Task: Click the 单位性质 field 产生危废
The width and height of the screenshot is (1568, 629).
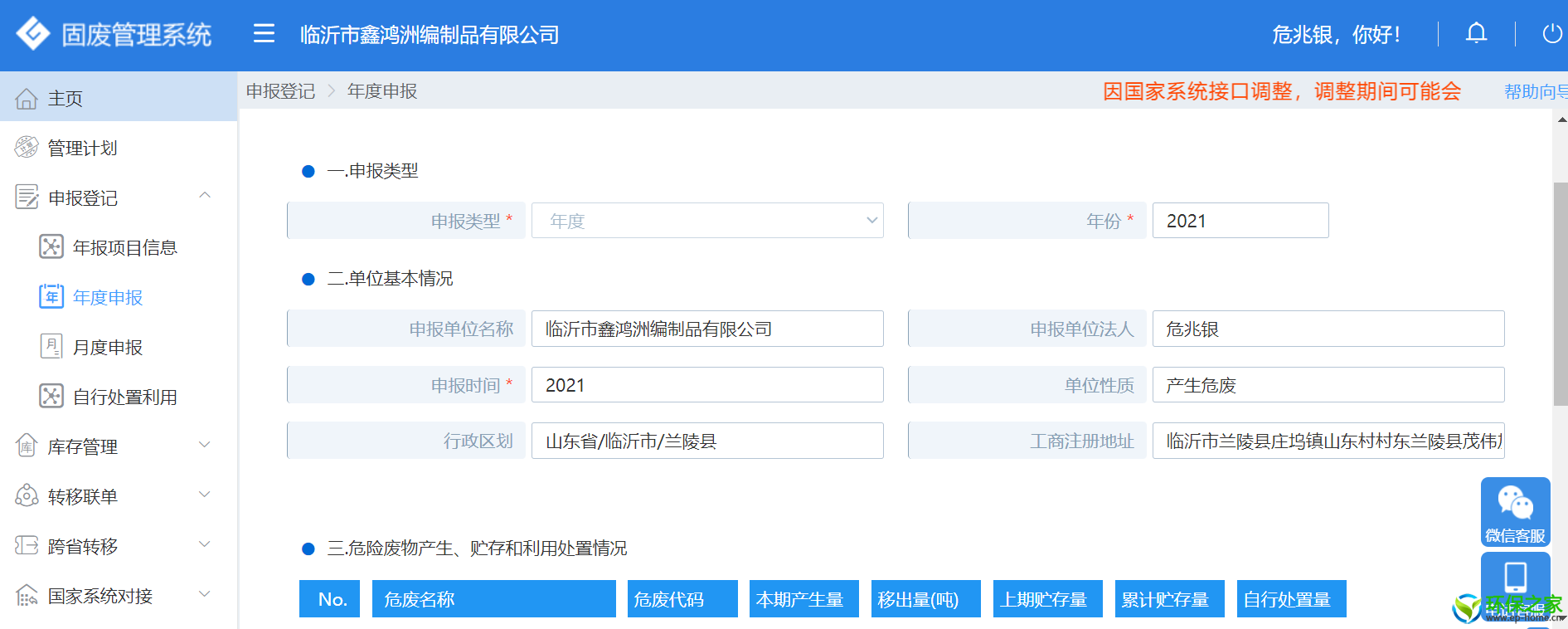Action: click(x=1328, y=385)
